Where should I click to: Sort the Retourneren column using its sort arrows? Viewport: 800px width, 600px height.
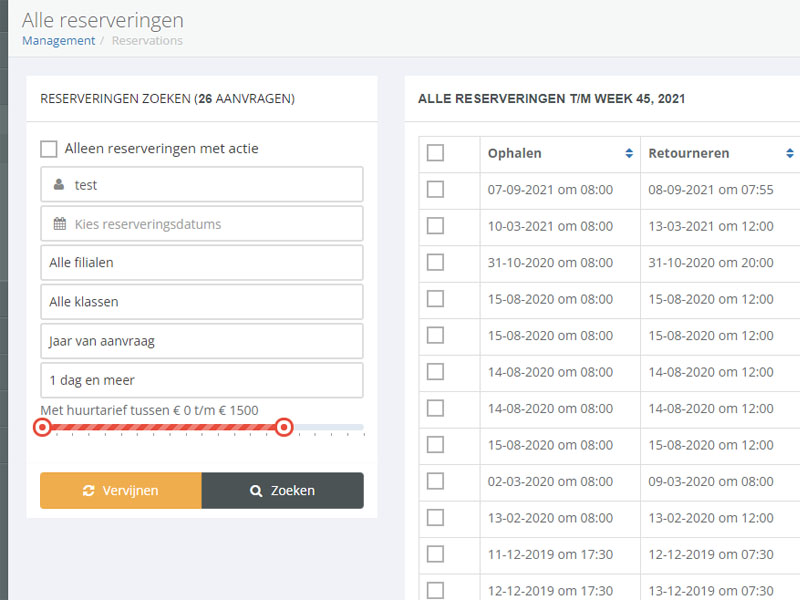793,153
